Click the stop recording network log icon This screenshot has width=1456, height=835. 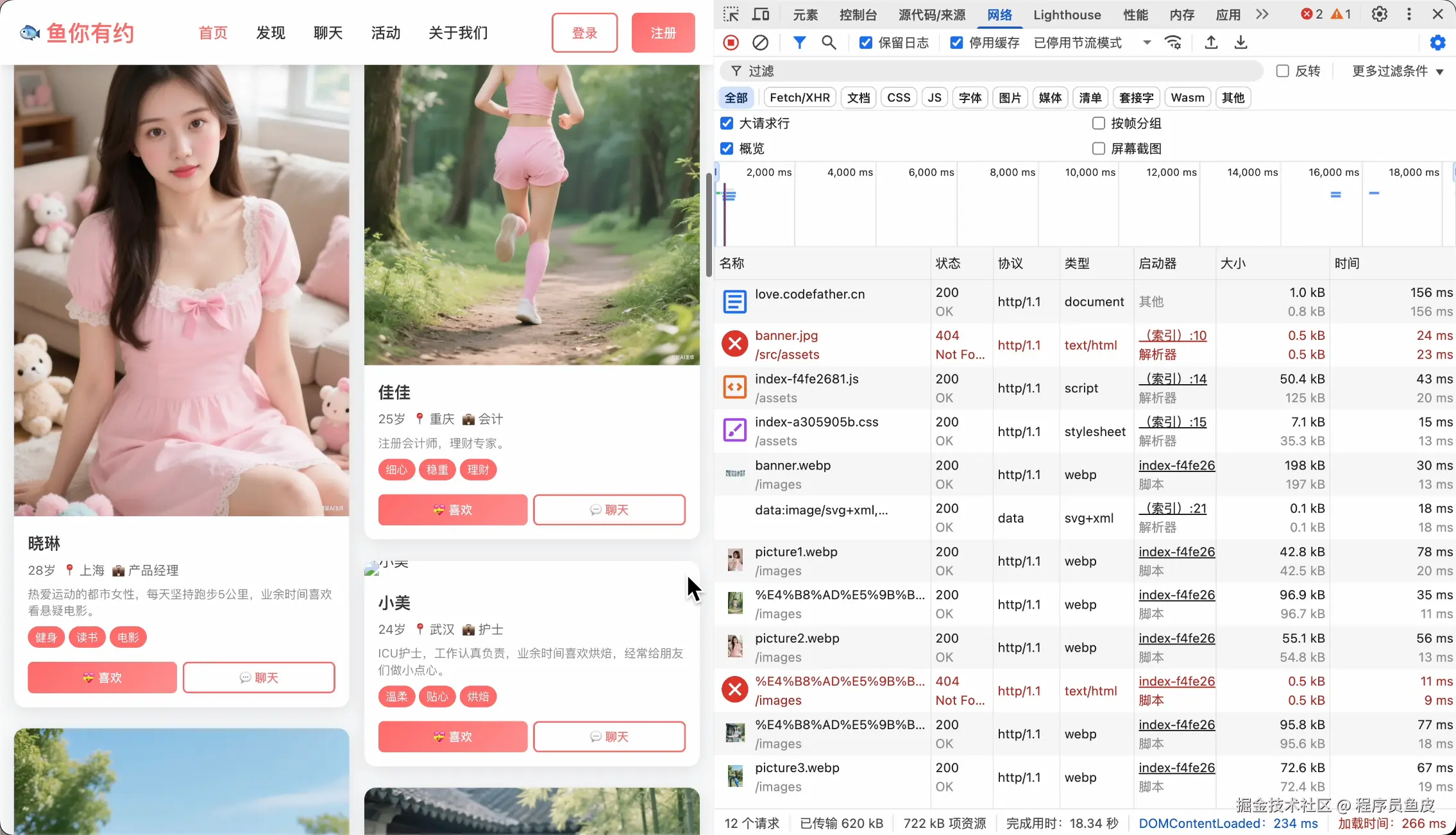pos(731,42)
